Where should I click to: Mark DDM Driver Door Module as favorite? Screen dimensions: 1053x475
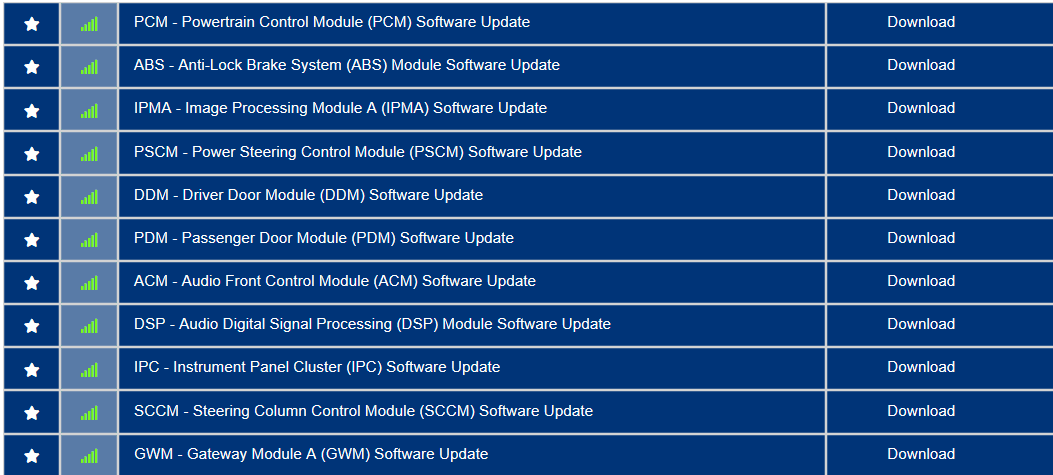[31, 197]
